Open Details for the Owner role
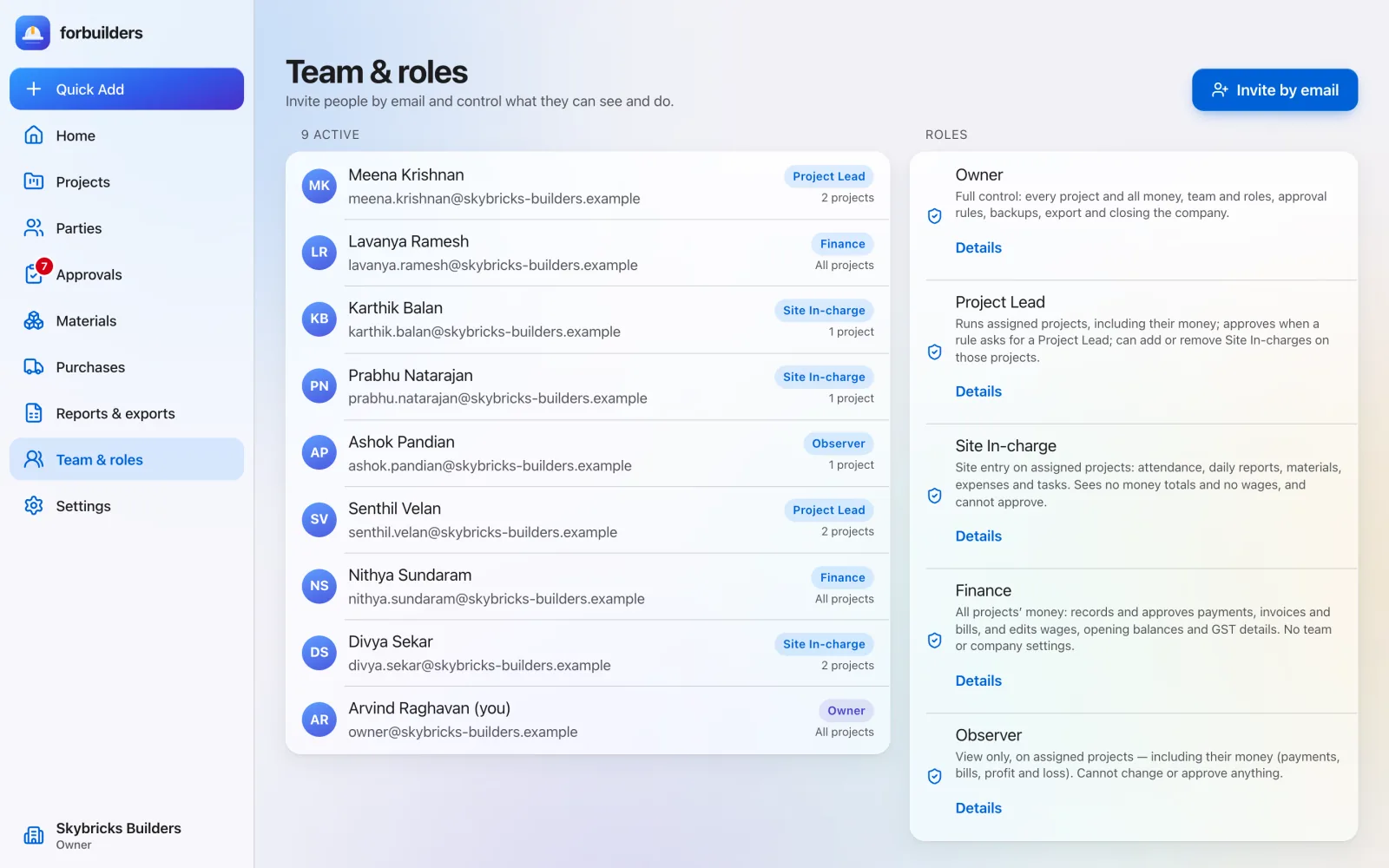Viewport: 1389px width, 868px height. [x=978, y=247]
